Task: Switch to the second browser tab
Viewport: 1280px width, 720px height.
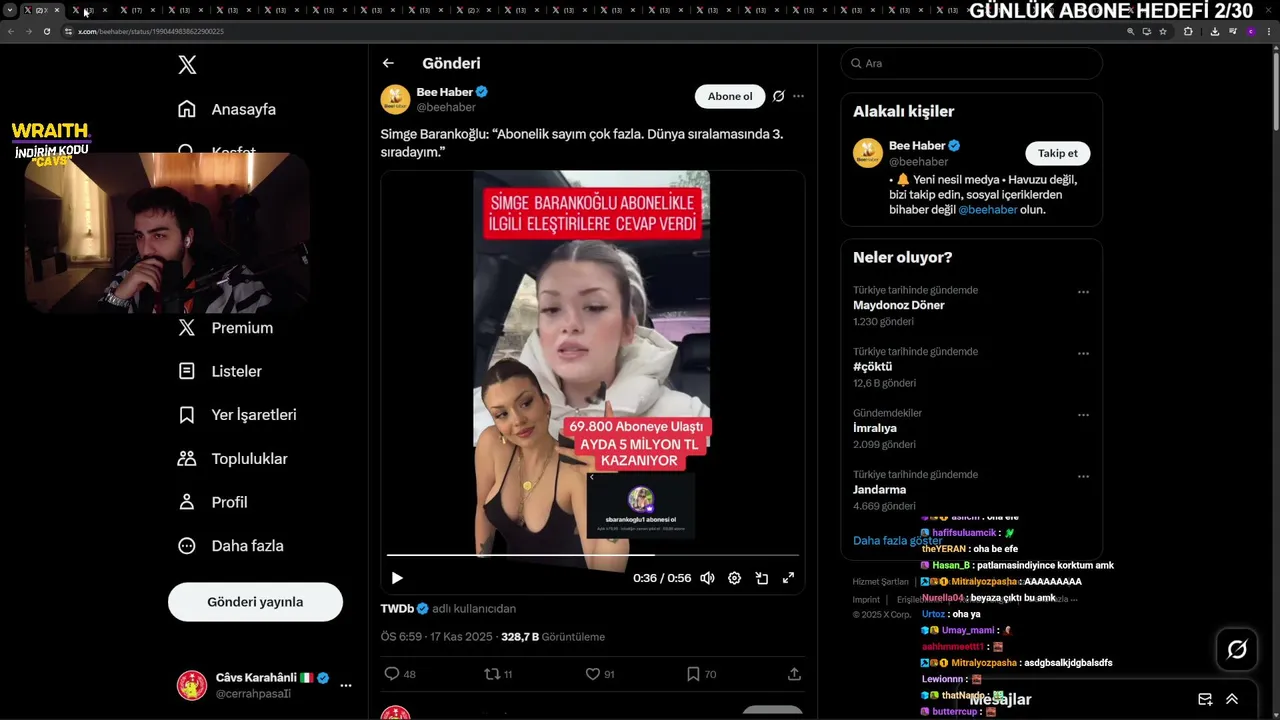Action: click(88, 10)
